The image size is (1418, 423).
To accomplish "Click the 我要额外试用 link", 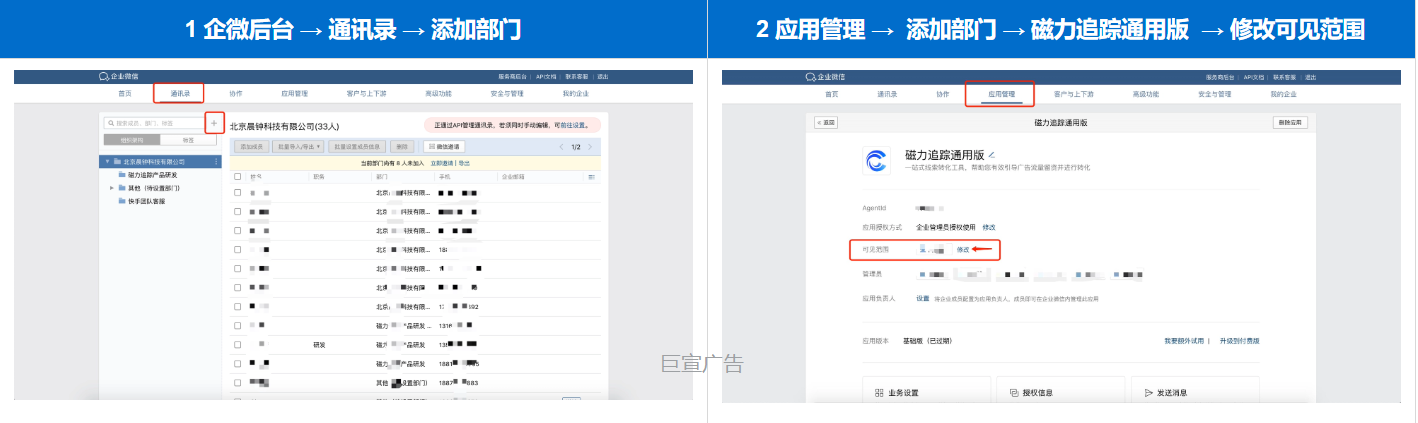I will coord(1184,341).
